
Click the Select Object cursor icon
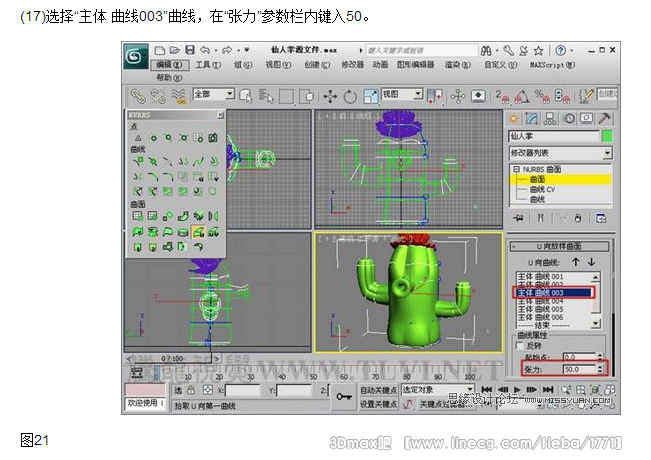coord(246,96)
